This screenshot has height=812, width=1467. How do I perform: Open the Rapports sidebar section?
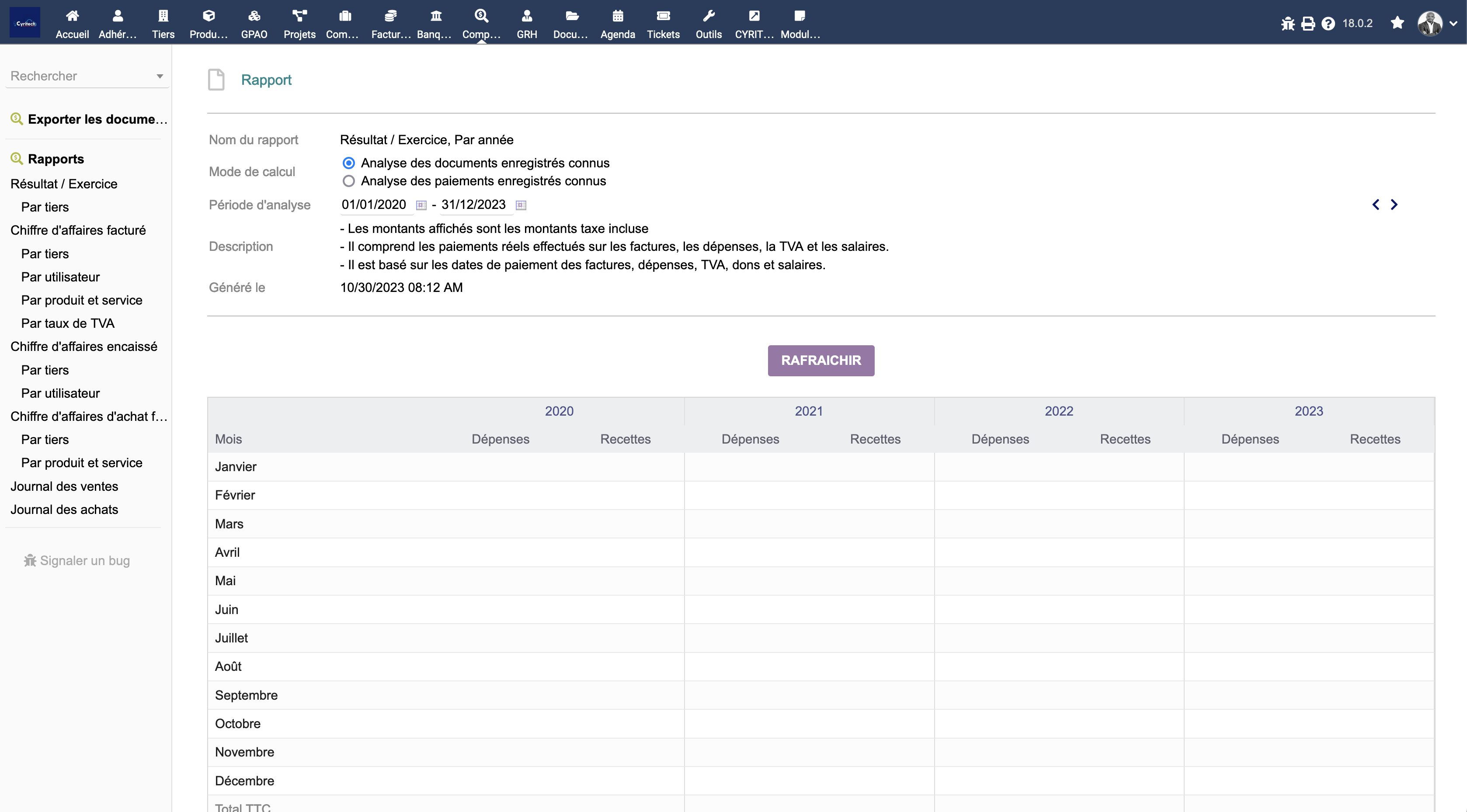(56, 159)
